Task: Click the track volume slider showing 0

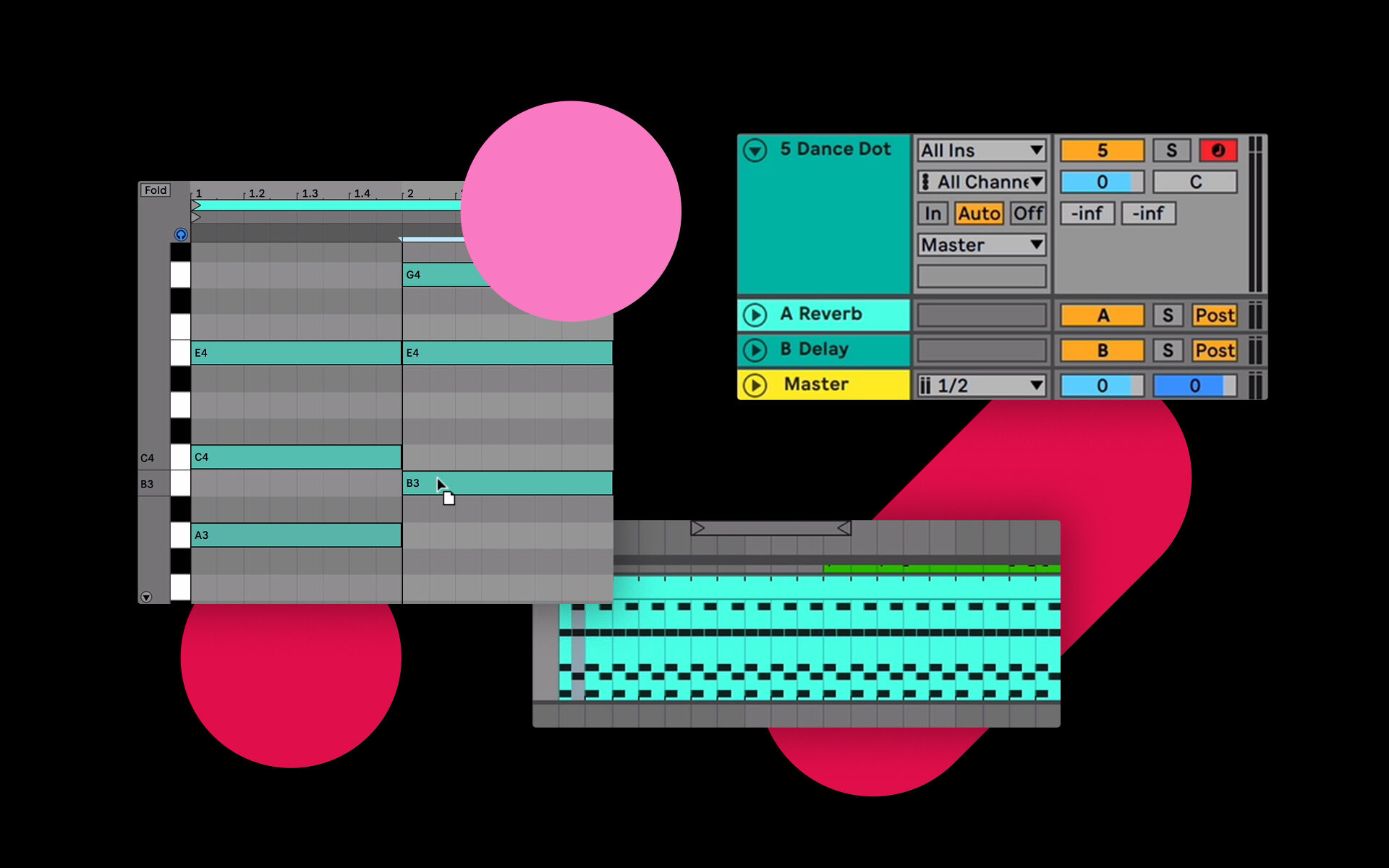Action: point(1101,182)
